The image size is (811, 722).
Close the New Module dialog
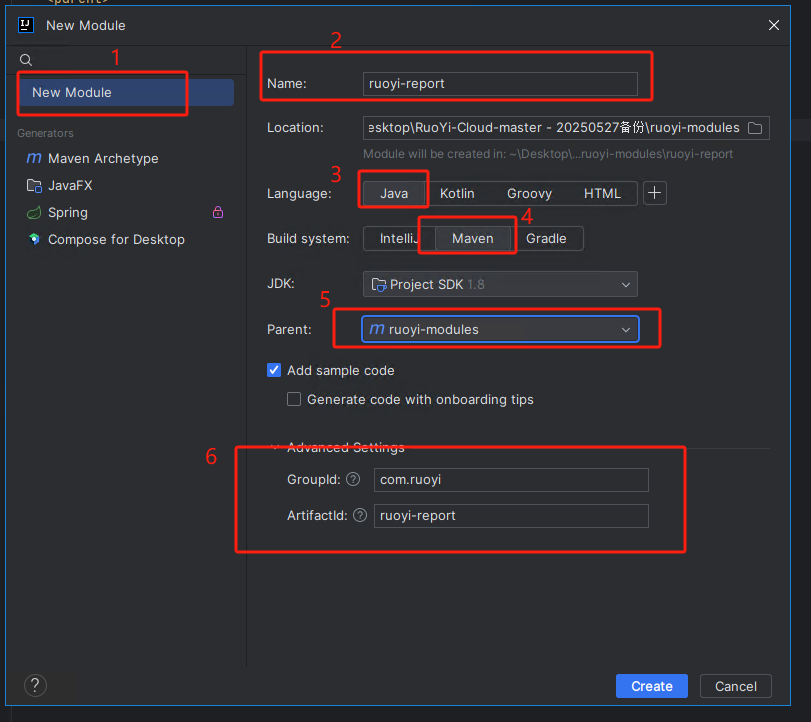(774, 25)
